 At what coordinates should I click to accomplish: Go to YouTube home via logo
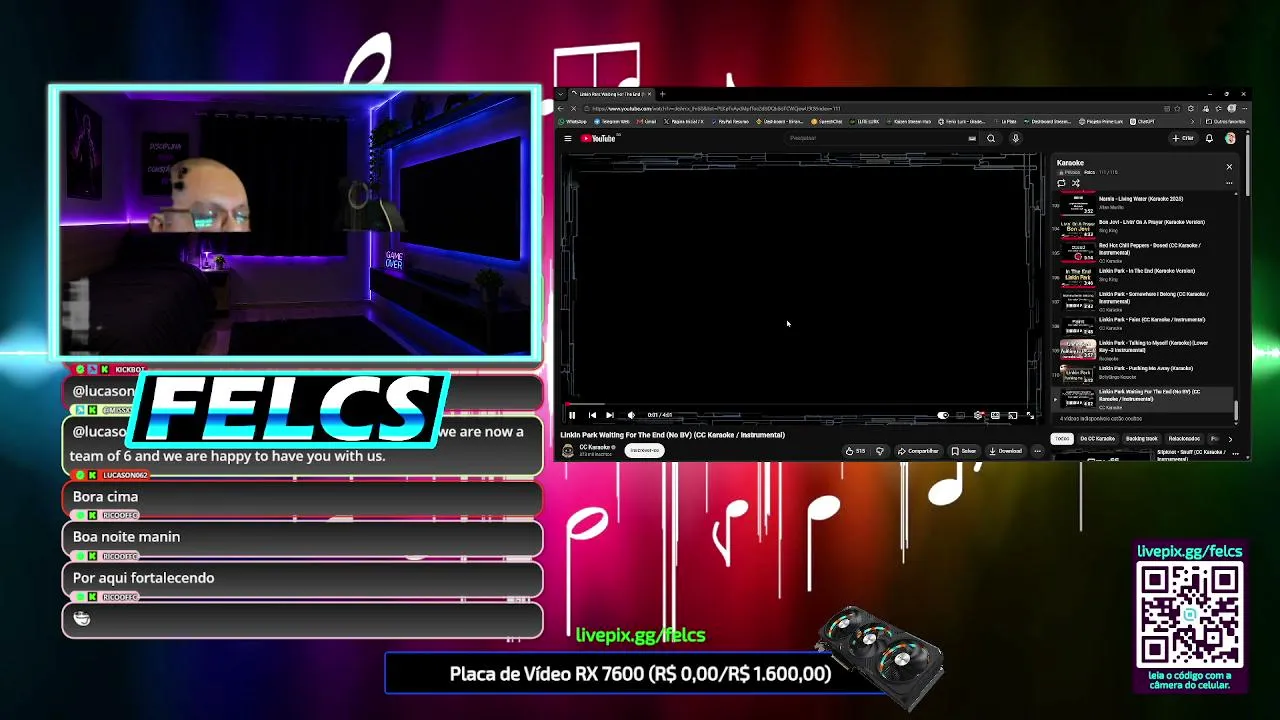[x=598, y=138]
